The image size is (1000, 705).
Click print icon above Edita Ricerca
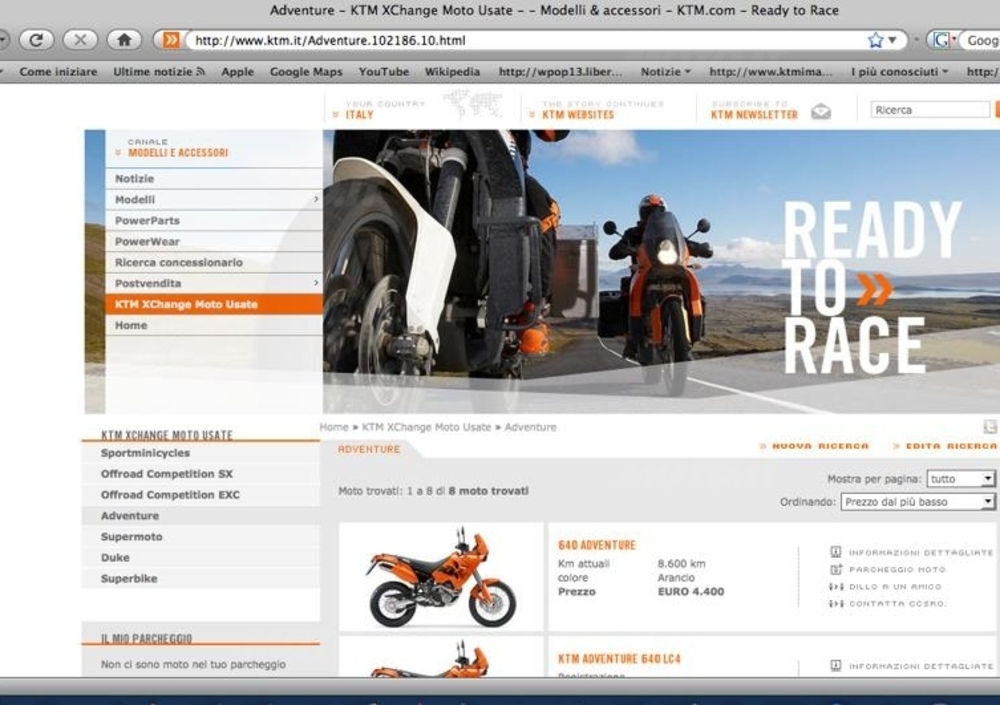tap(989, 427)
